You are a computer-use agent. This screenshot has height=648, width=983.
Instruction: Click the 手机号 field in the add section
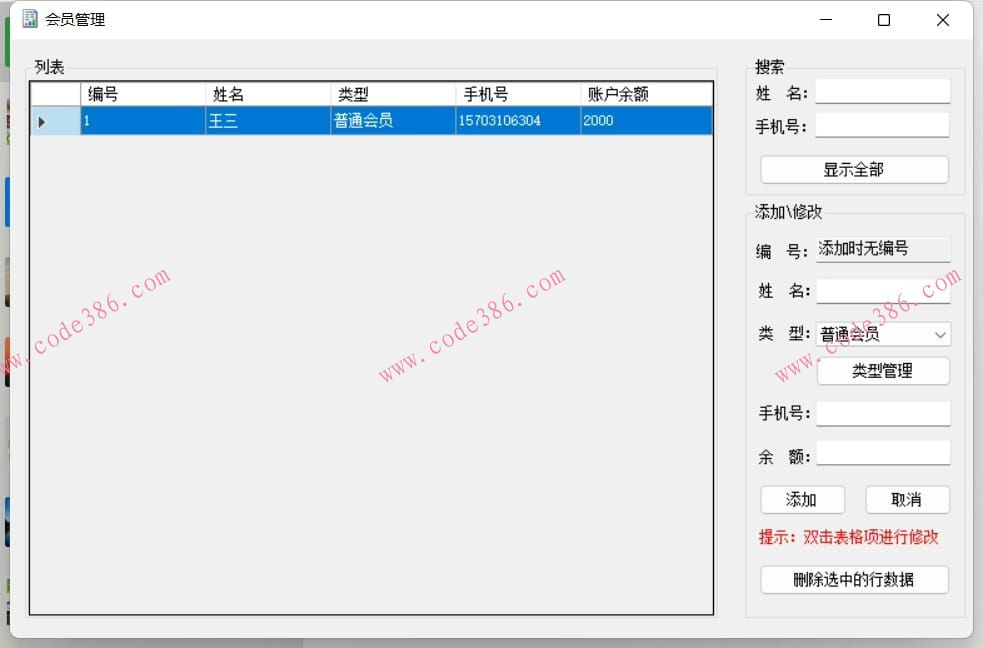pos(883,413)
